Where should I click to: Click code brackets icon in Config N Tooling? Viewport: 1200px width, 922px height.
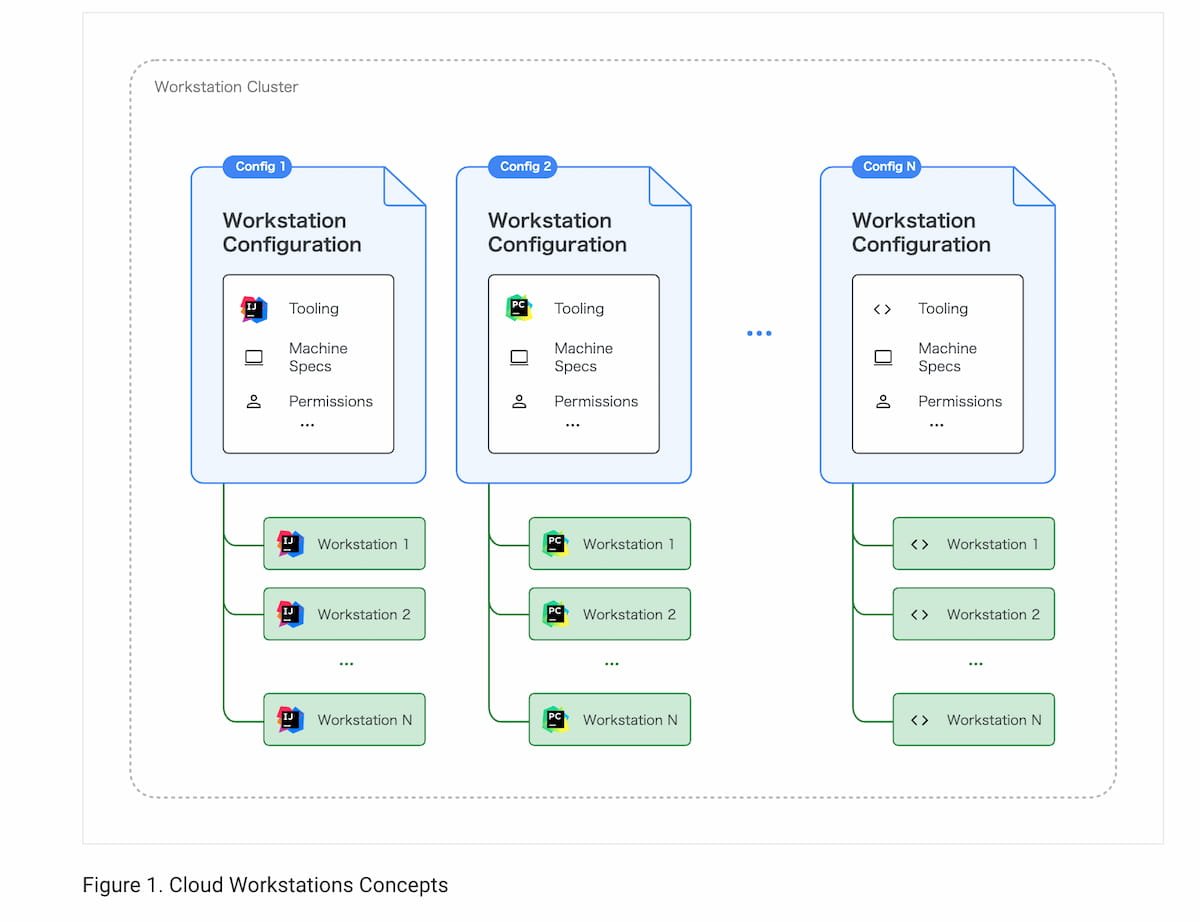(882, 309)
